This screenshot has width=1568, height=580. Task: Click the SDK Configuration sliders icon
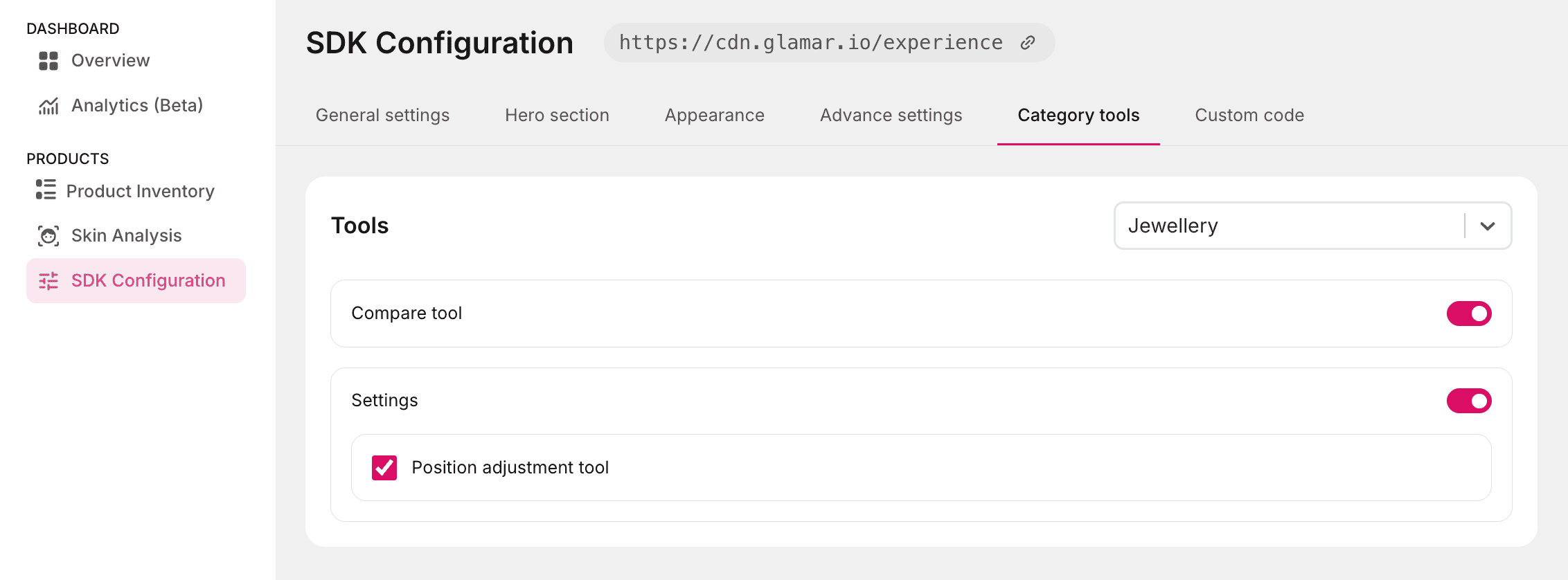click(x=48, y=281)
